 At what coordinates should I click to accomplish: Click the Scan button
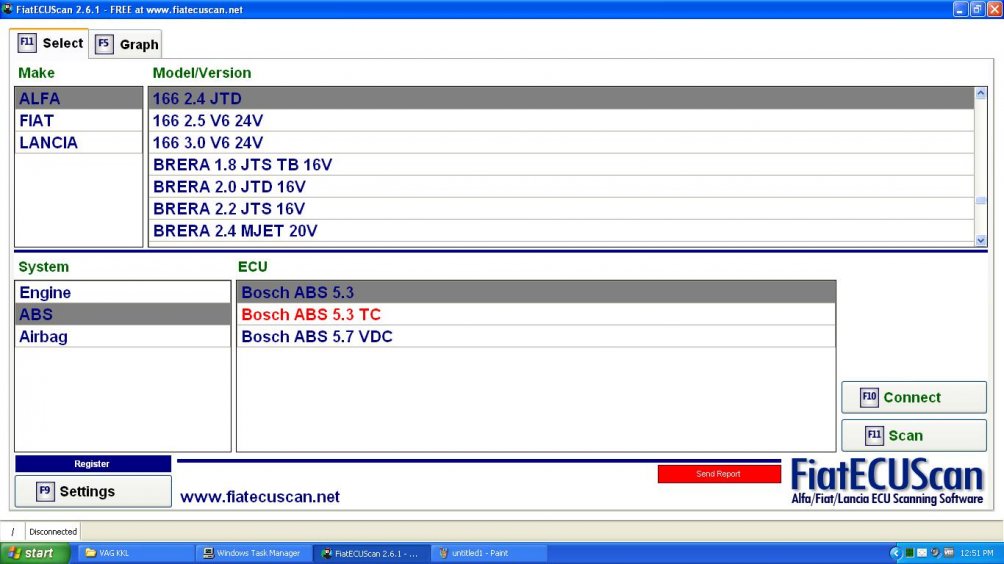point(913,435)
